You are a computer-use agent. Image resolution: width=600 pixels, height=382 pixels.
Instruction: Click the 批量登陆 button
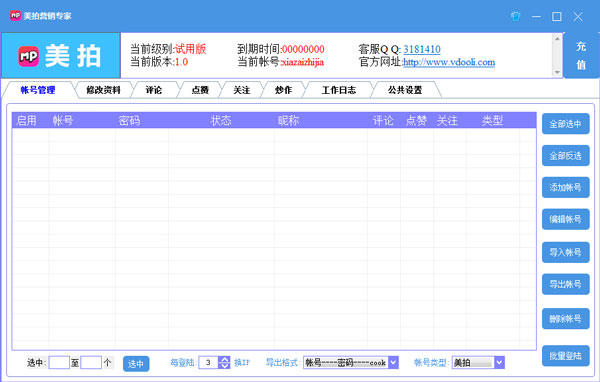[566, 356]
